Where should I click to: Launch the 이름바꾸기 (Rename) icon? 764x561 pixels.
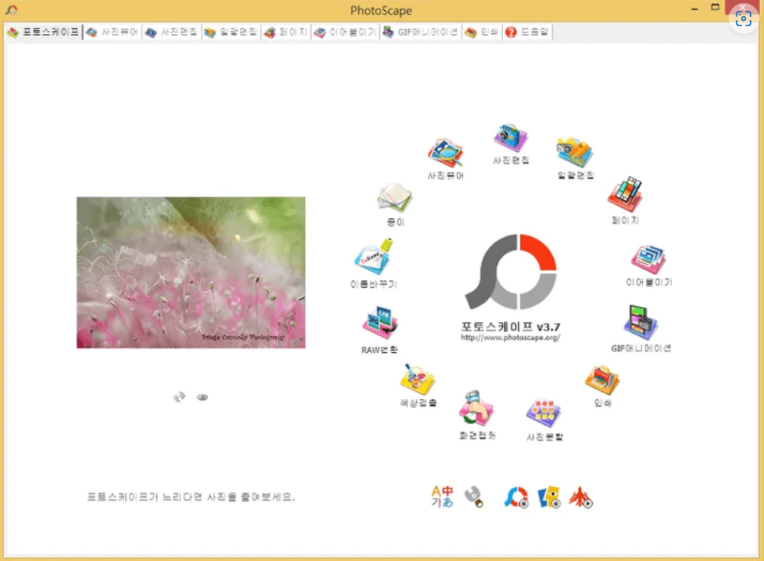click(373, 256)
